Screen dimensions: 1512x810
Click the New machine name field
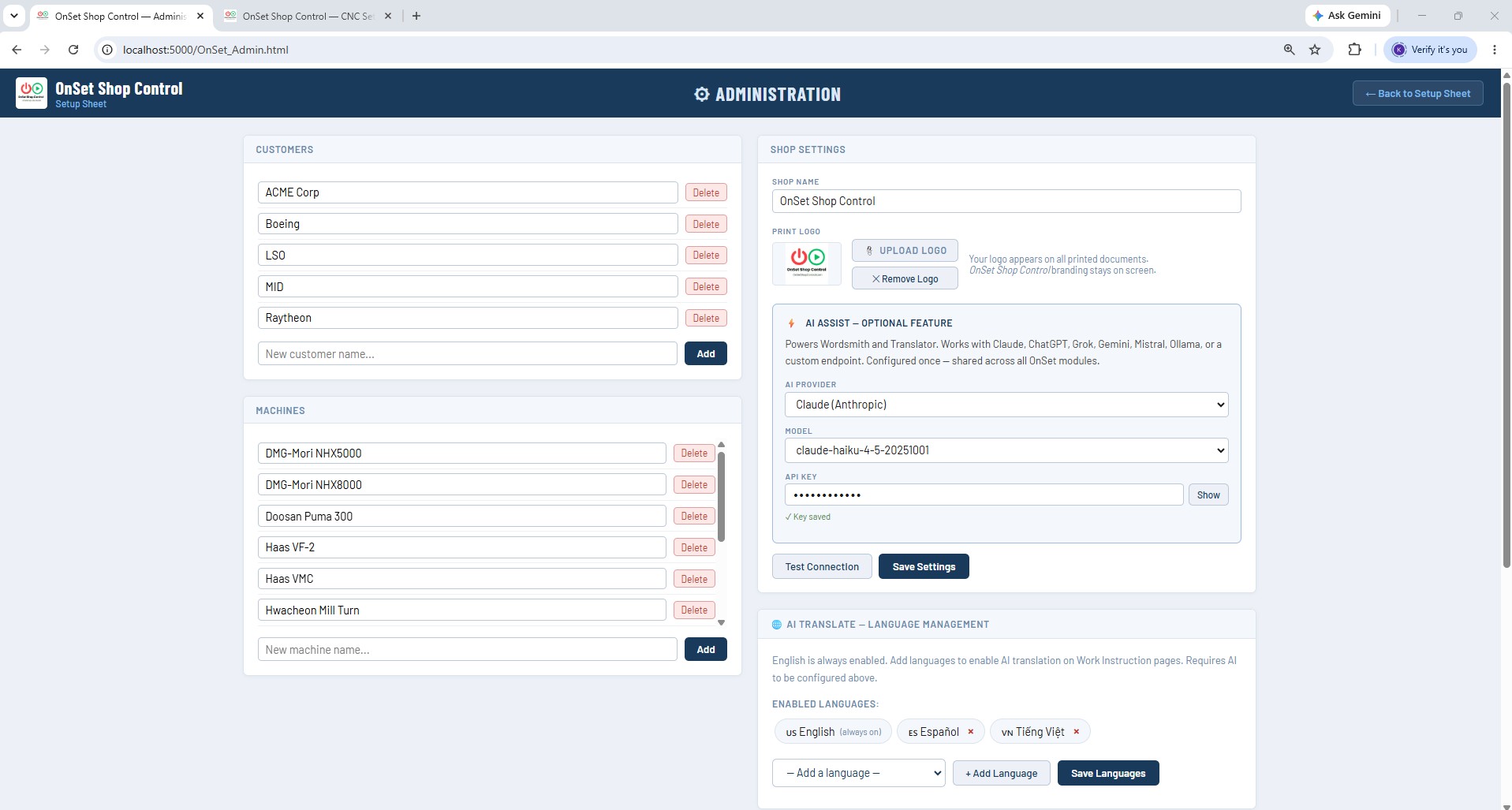coord(467,649)
